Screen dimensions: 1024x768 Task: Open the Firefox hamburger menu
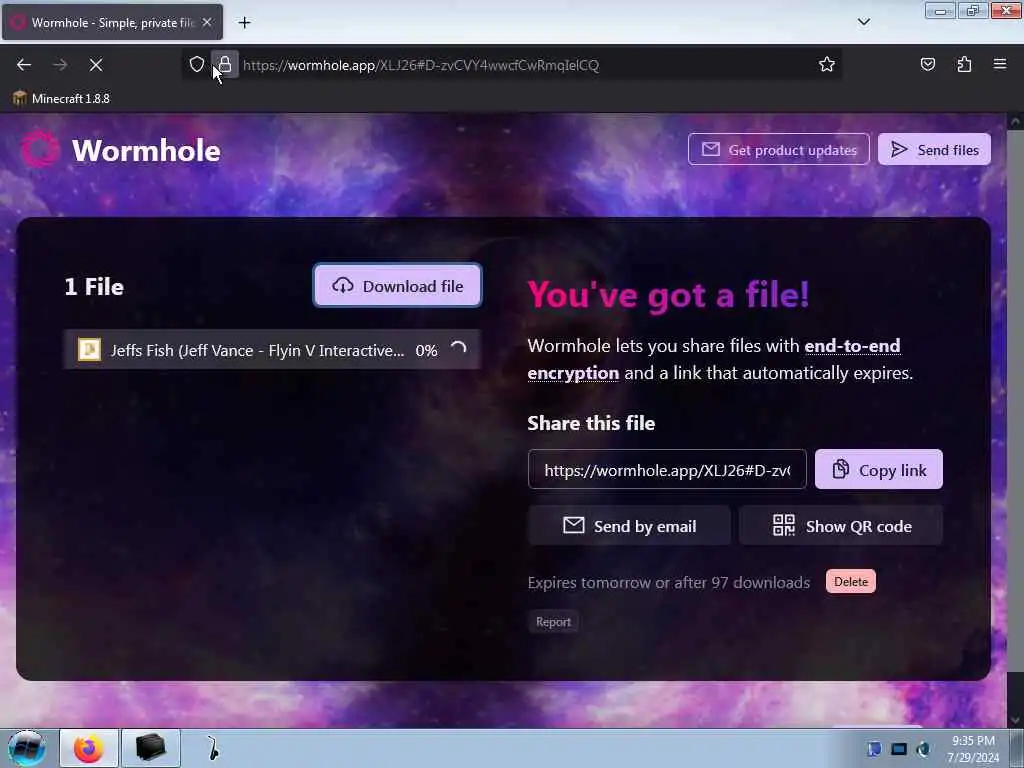tap(1000, 64)
